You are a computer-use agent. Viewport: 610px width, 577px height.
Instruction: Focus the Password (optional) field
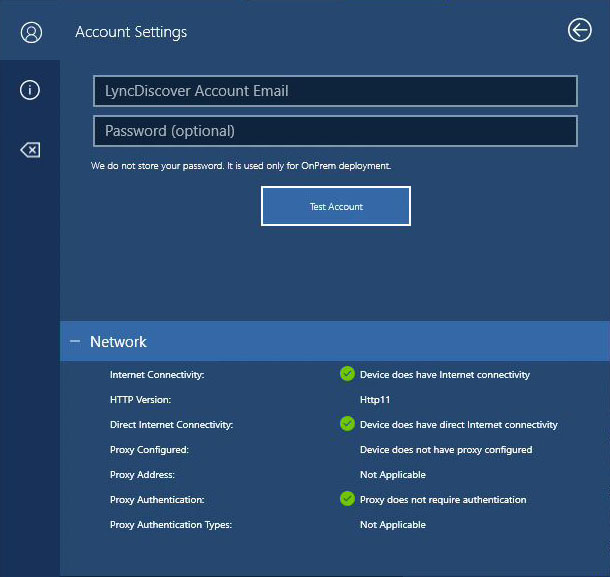pyautogui.click(x=335, y=131)
